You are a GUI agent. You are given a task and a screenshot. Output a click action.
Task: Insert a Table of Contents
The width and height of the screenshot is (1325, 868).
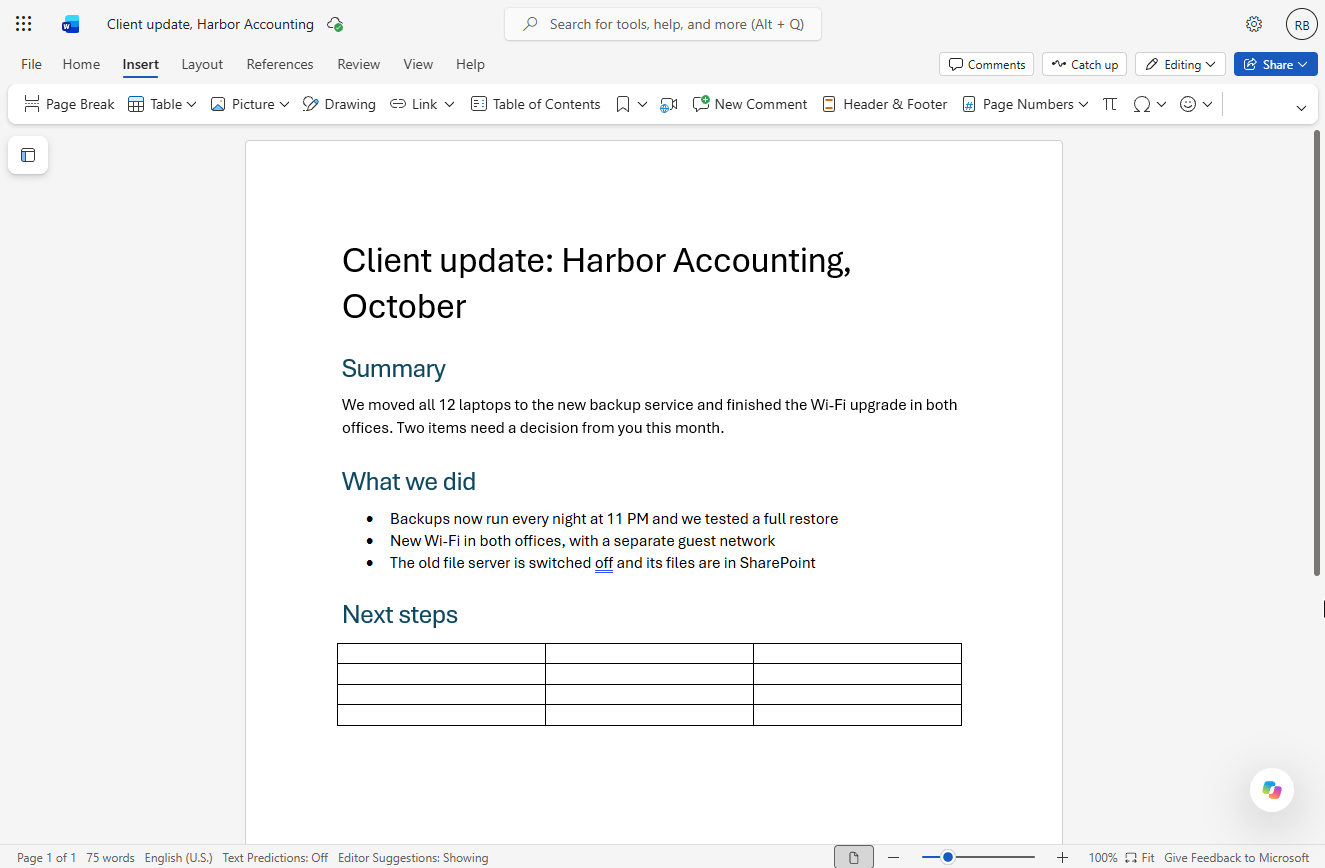click(535, 104)
